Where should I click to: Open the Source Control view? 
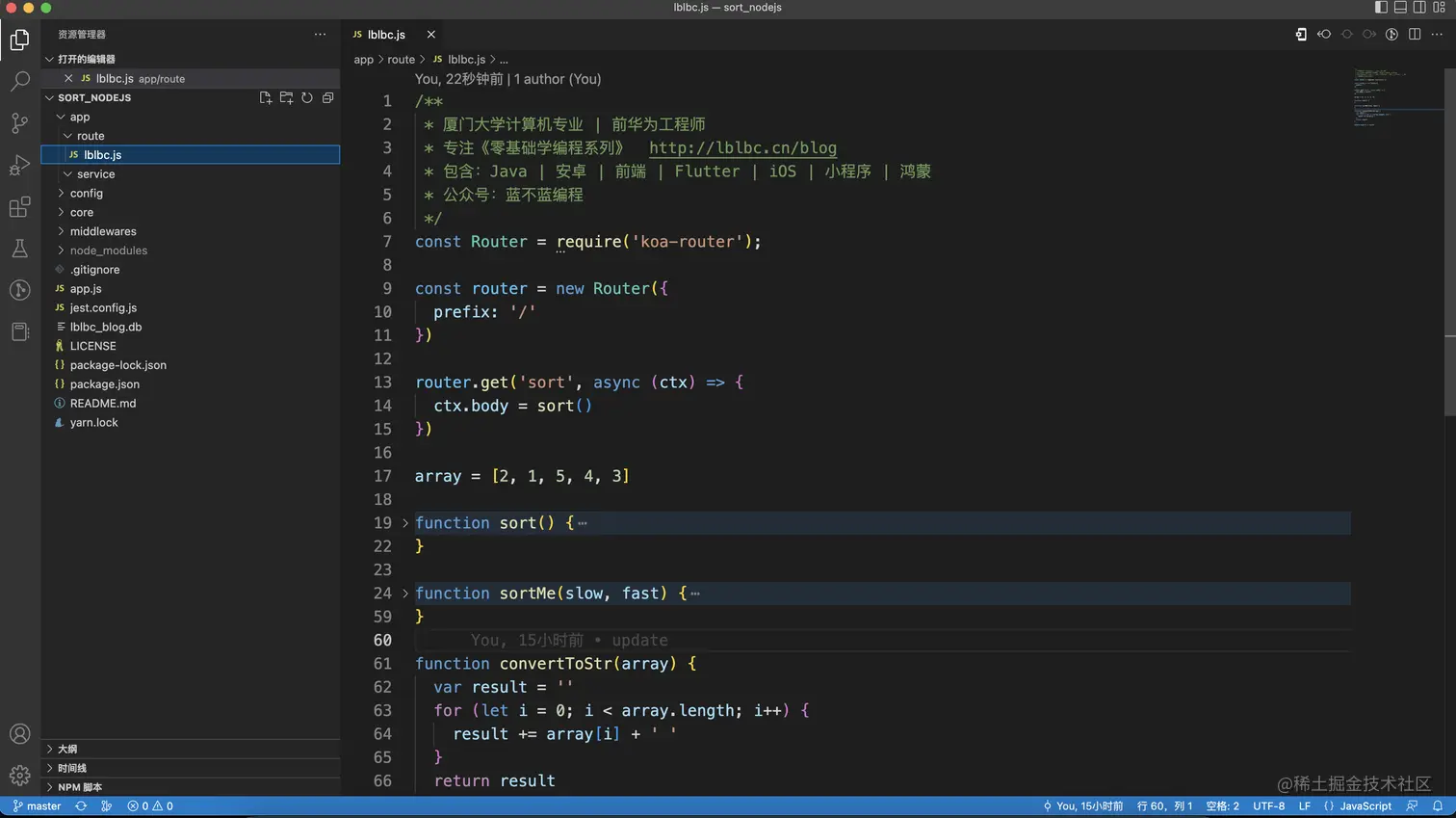19,122
